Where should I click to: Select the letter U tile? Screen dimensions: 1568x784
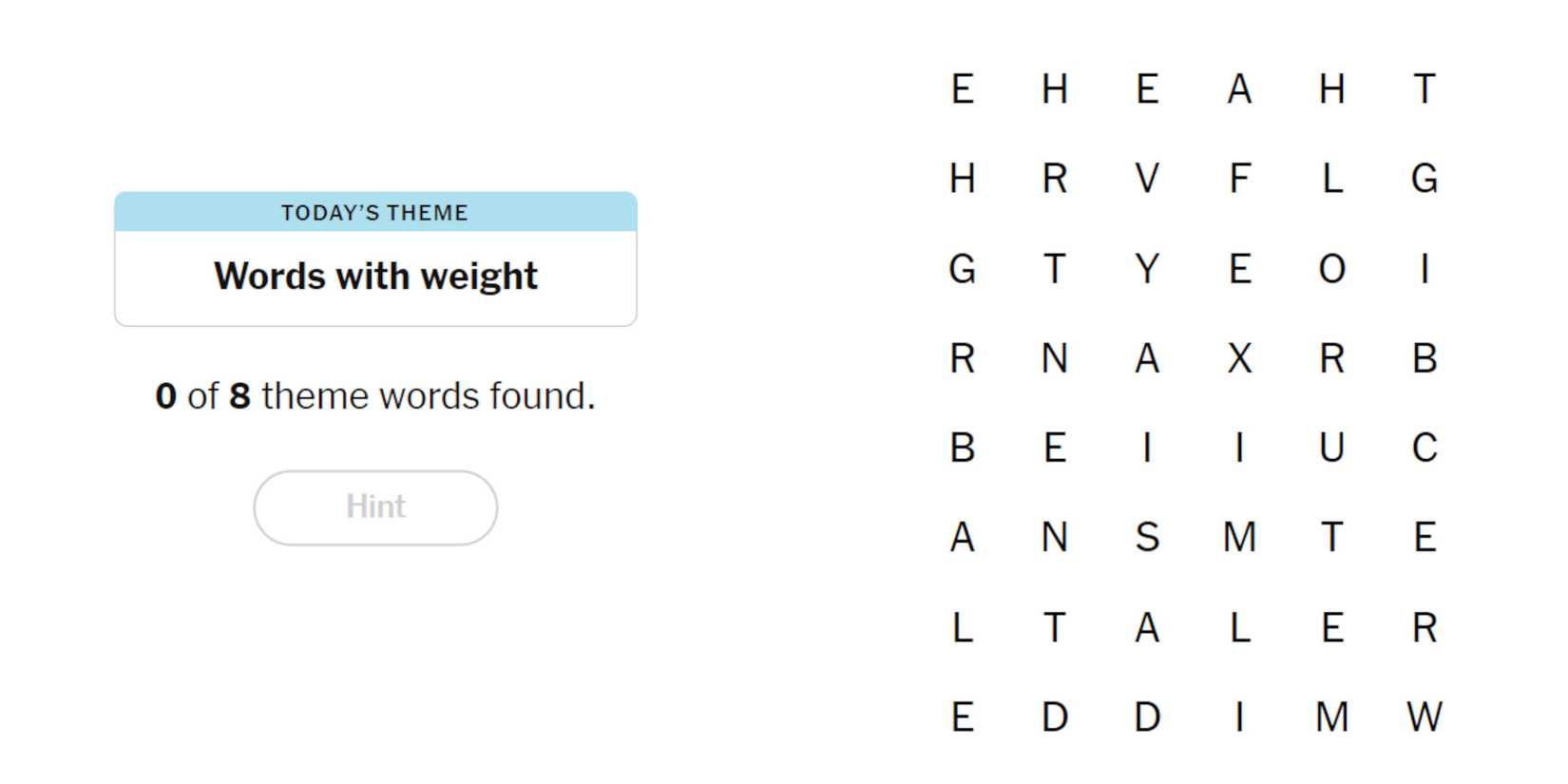pyautogui.click(x=1331, y=448)
